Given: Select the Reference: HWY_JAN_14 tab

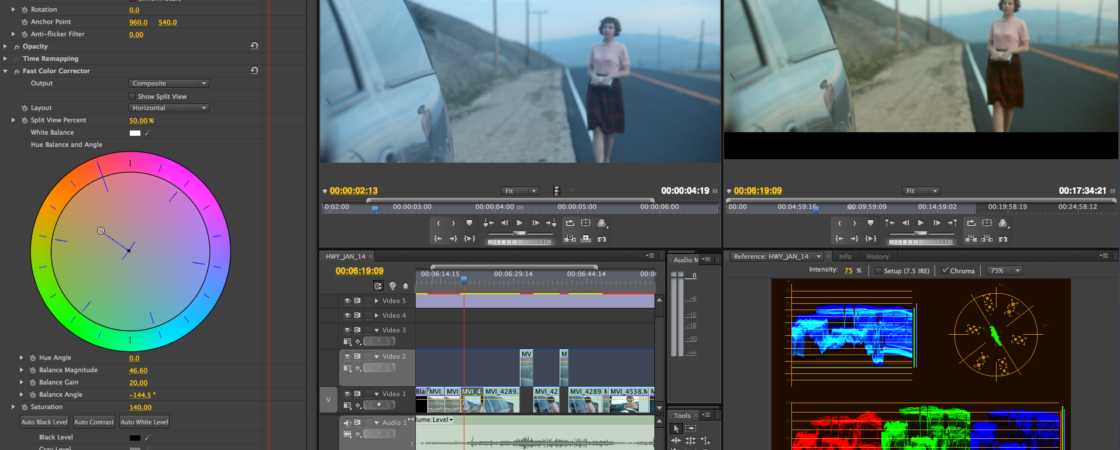Looking at the screenshot, I should click(x=771, y=256).
